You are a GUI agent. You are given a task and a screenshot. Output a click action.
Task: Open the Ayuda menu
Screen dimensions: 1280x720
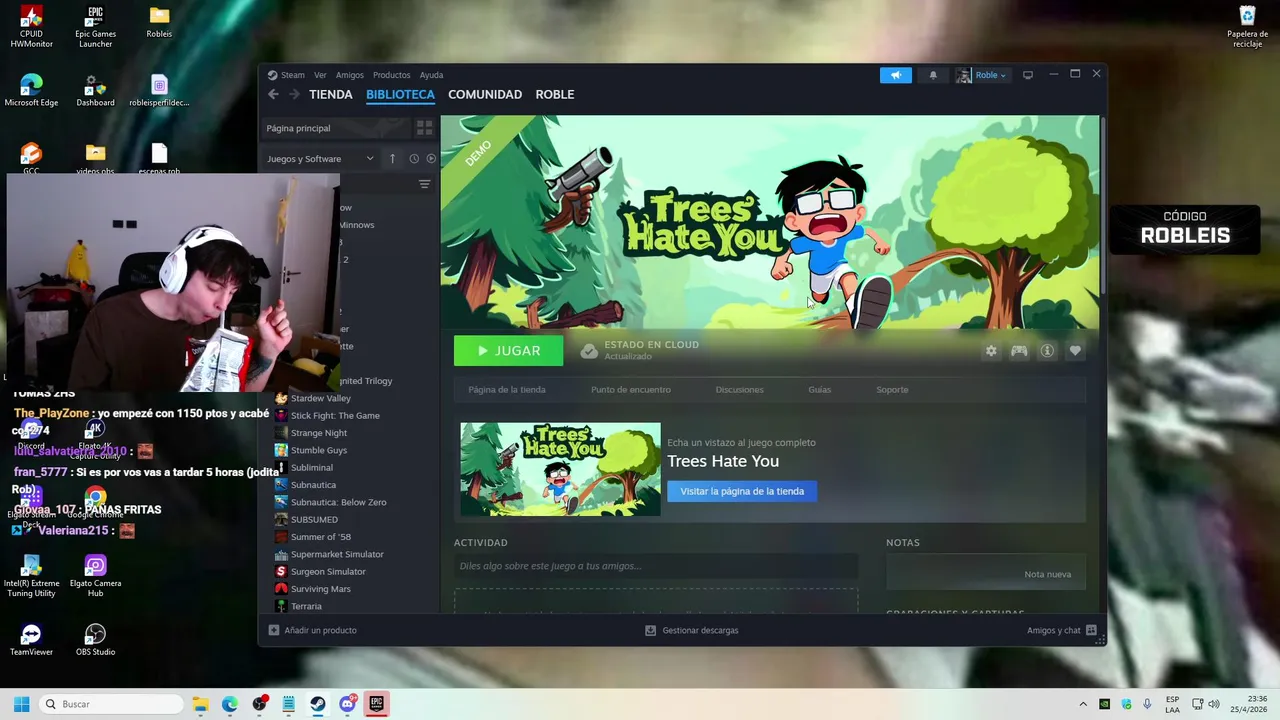click(x=431, y=75)
